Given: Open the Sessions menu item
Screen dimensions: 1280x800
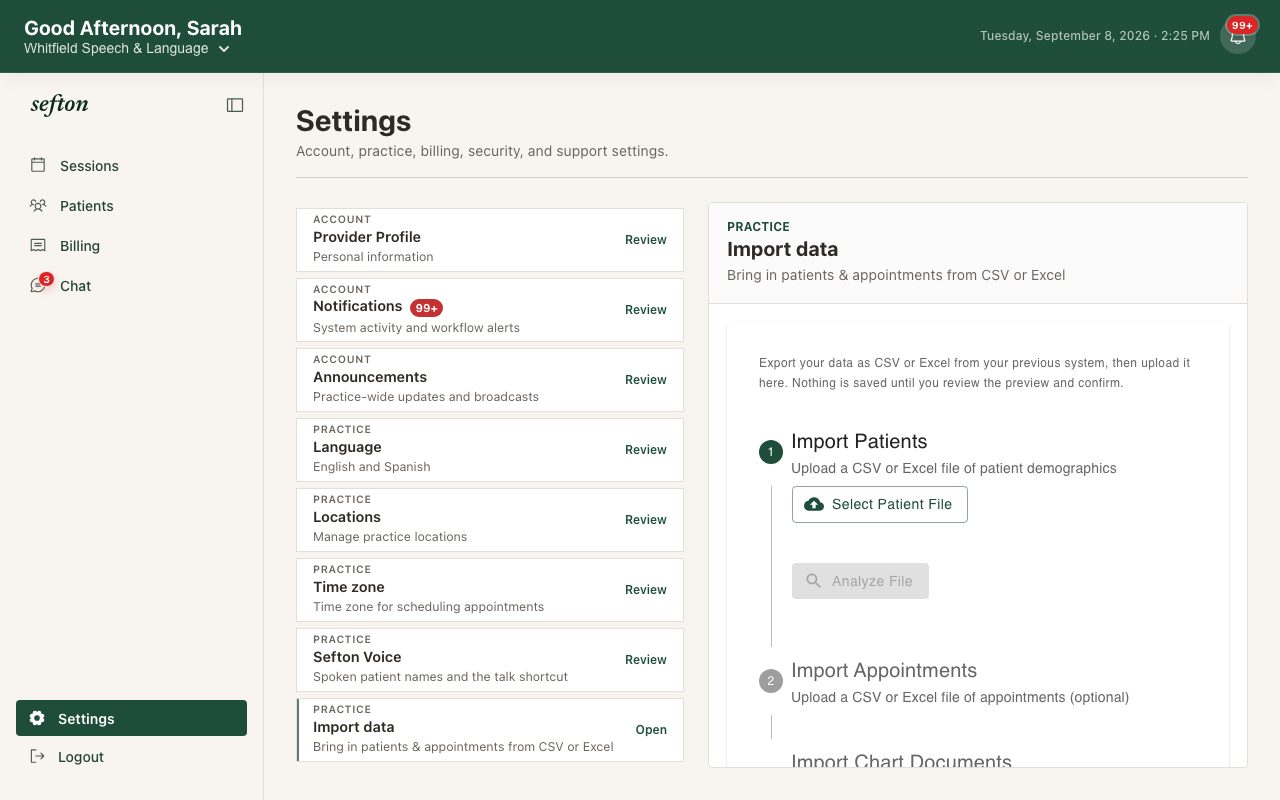Looking at the screenshot, I should (x=131, y=166).
